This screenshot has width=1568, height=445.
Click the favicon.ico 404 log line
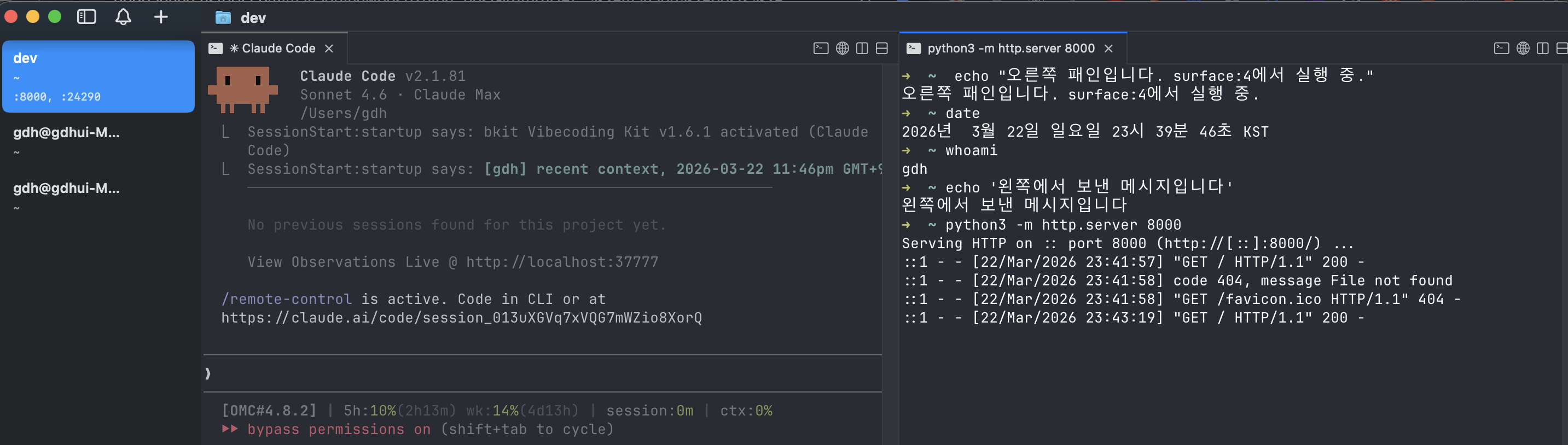tap(1182, 299)
